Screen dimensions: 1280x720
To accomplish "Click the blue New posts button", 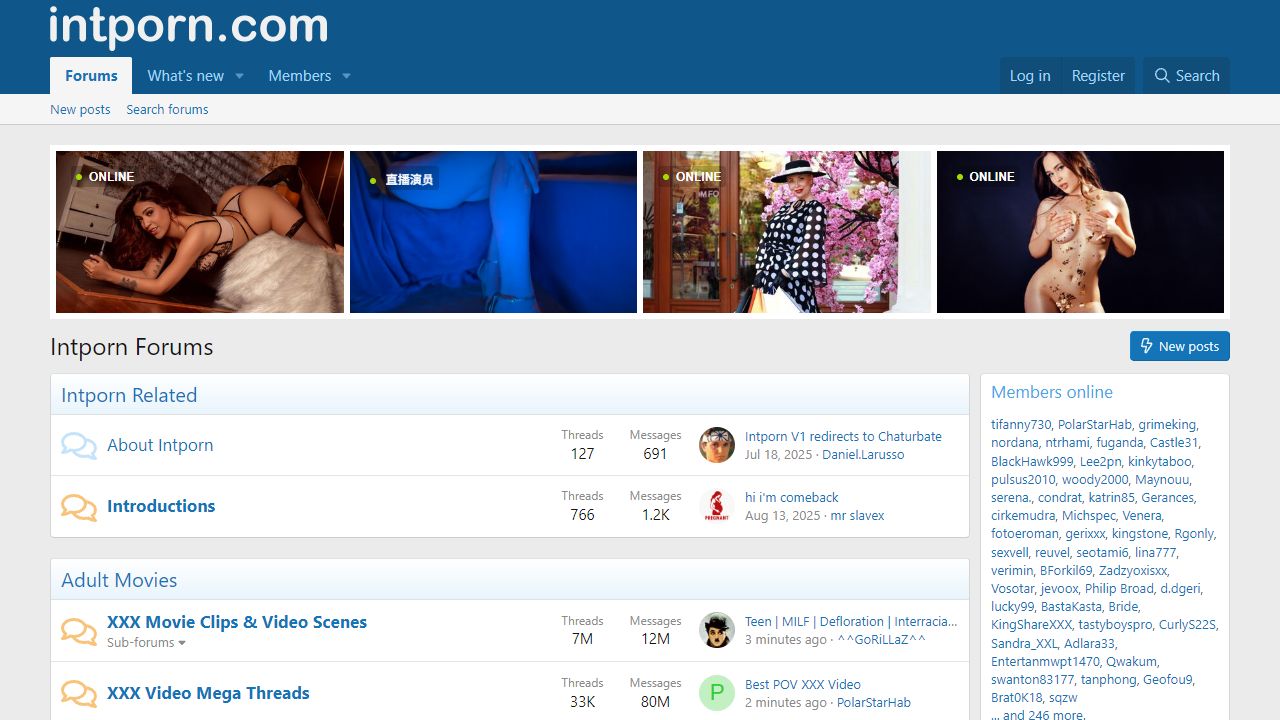I will click(1180, 346).
